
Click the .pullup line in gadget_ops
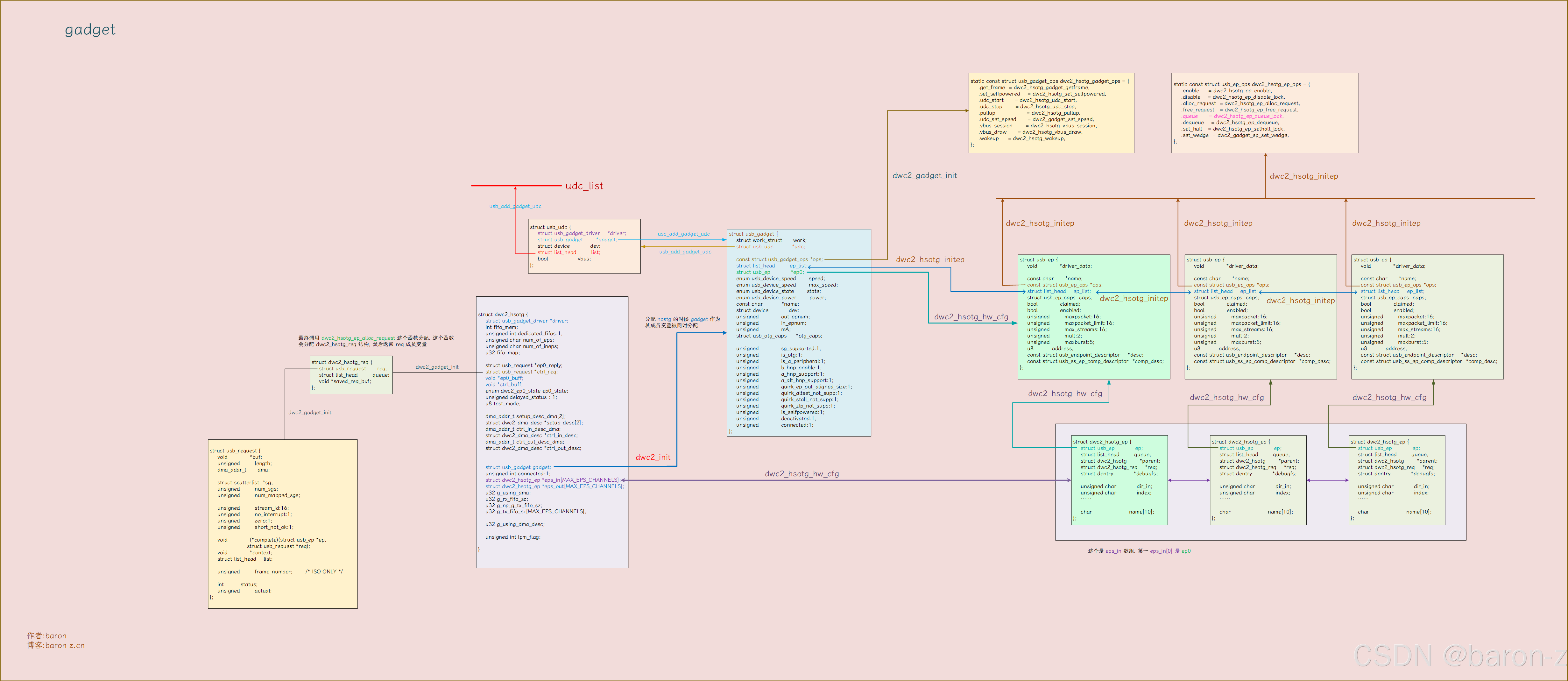(x=1029, y=113)
